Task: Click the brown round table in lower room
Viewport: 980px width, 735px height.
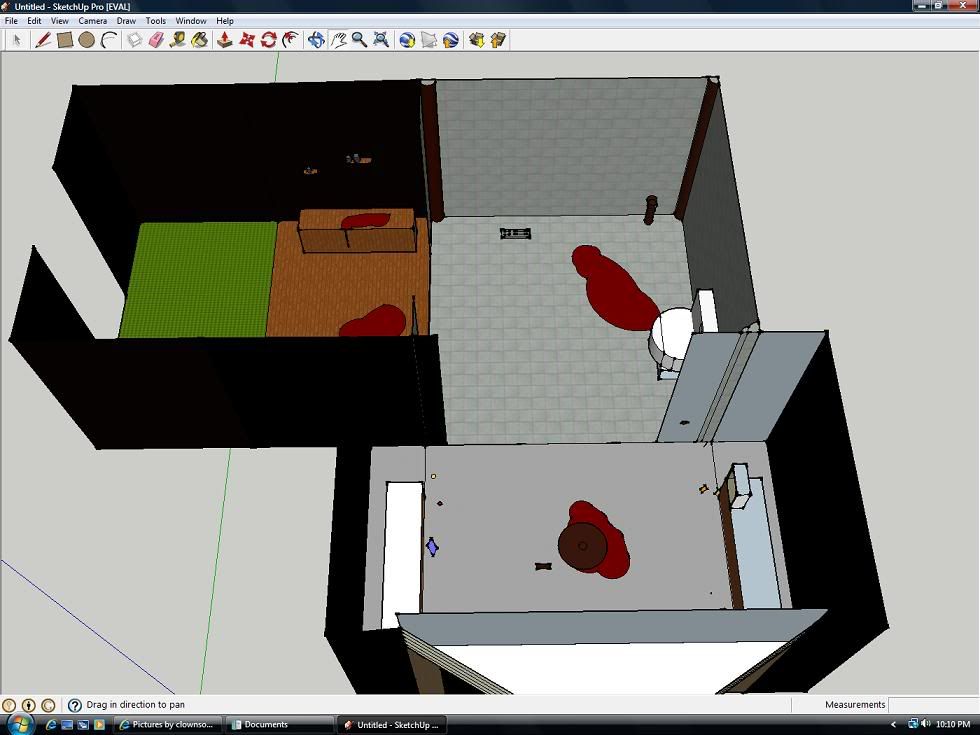Action: pyautogui.click(x=582, y=546)
